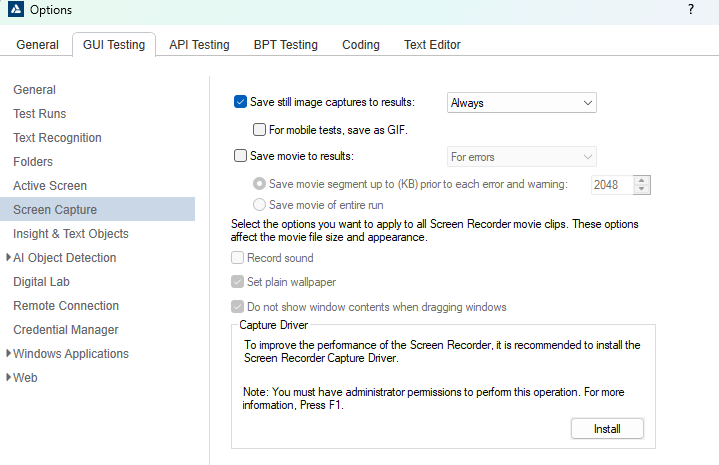The height and width of the screenshot is (465, 719).
Task: Toggle the Set plain wallpaper checkbox
Action: click(x=237, y=282)
